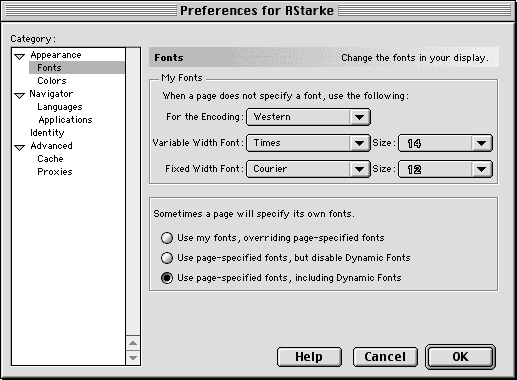Click 'Sometimes a page will specify its own fonts.' text

point(254,214)
